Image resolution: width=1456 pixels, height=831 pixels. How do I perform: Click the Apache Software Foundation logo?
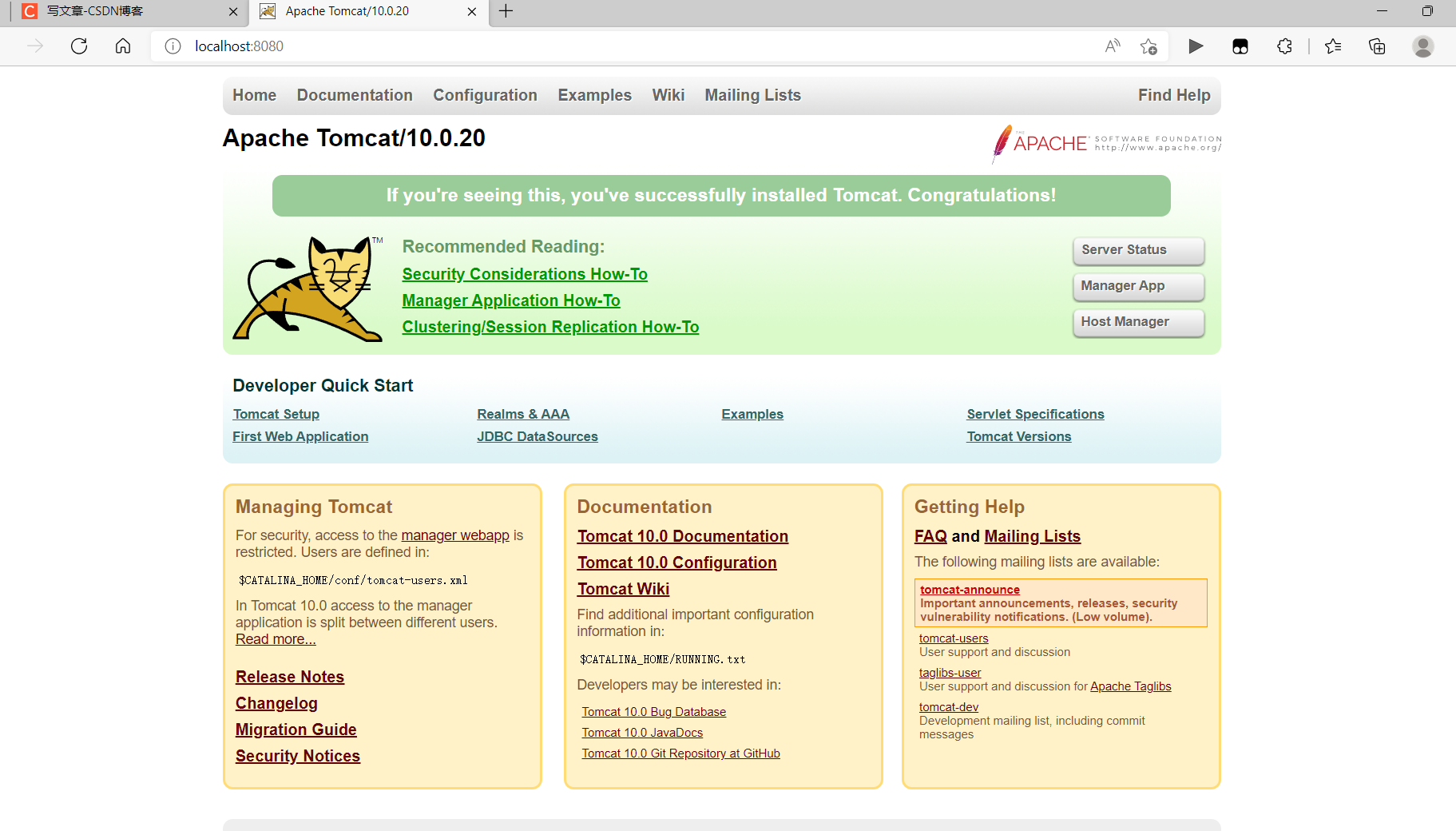(x=1107, y=144)
